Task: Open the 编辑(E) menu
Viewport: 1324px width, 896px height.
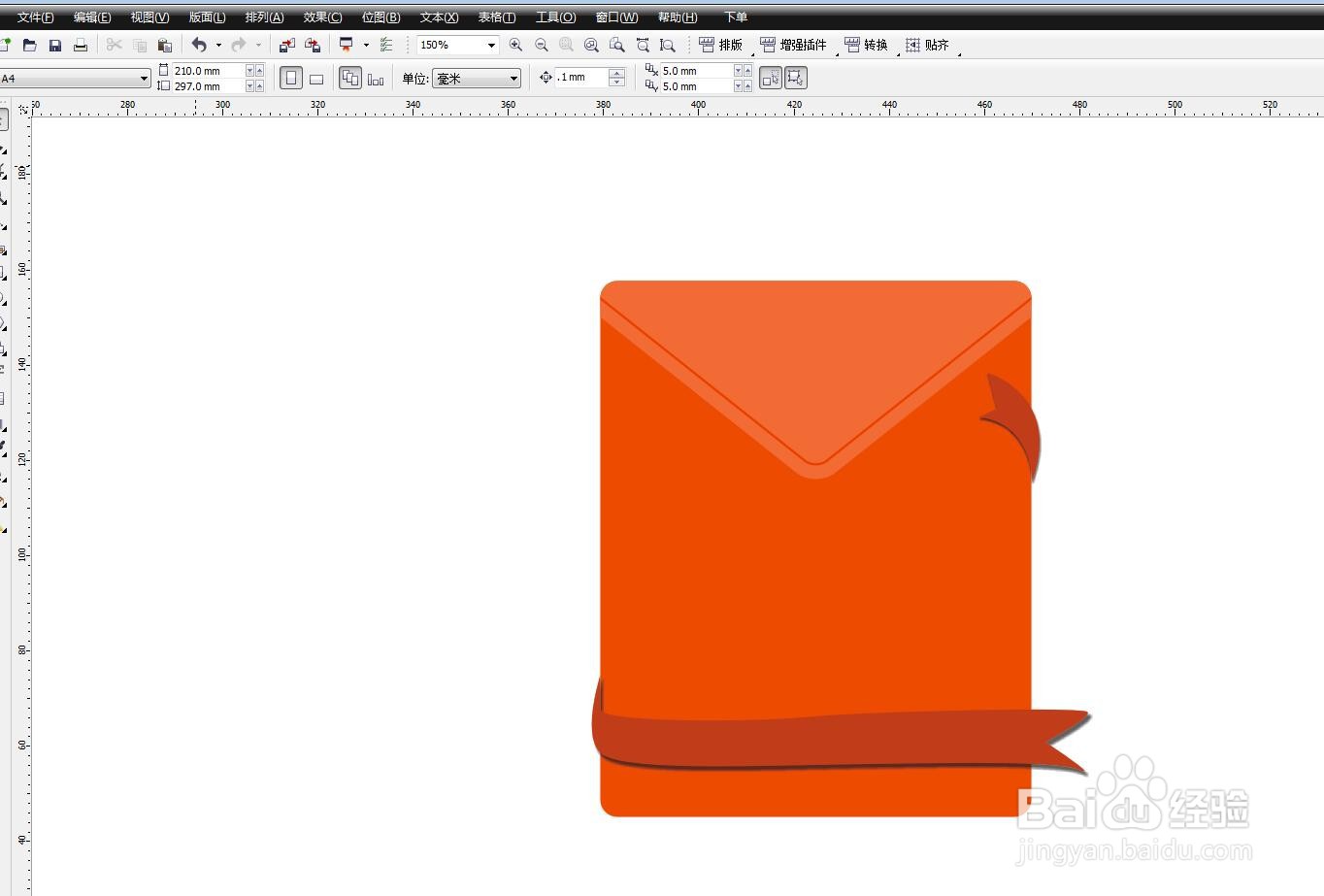Action: click(92, 17)
